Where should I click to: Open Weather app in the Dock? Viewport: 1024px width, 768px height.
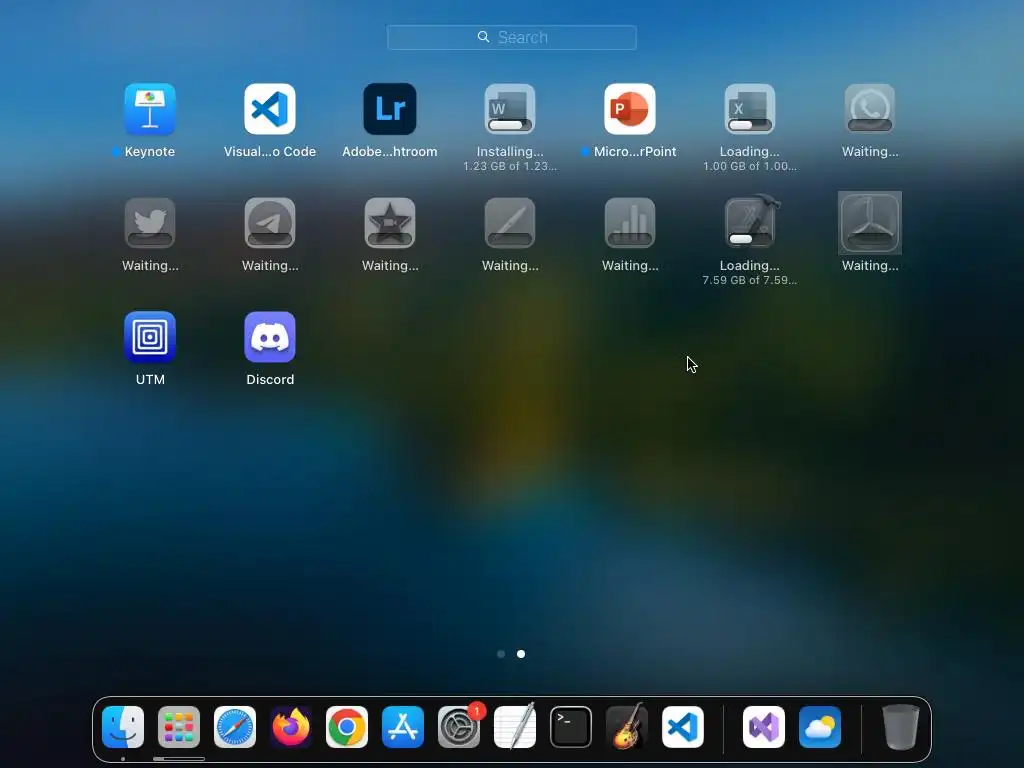click(x=820, y=727)
